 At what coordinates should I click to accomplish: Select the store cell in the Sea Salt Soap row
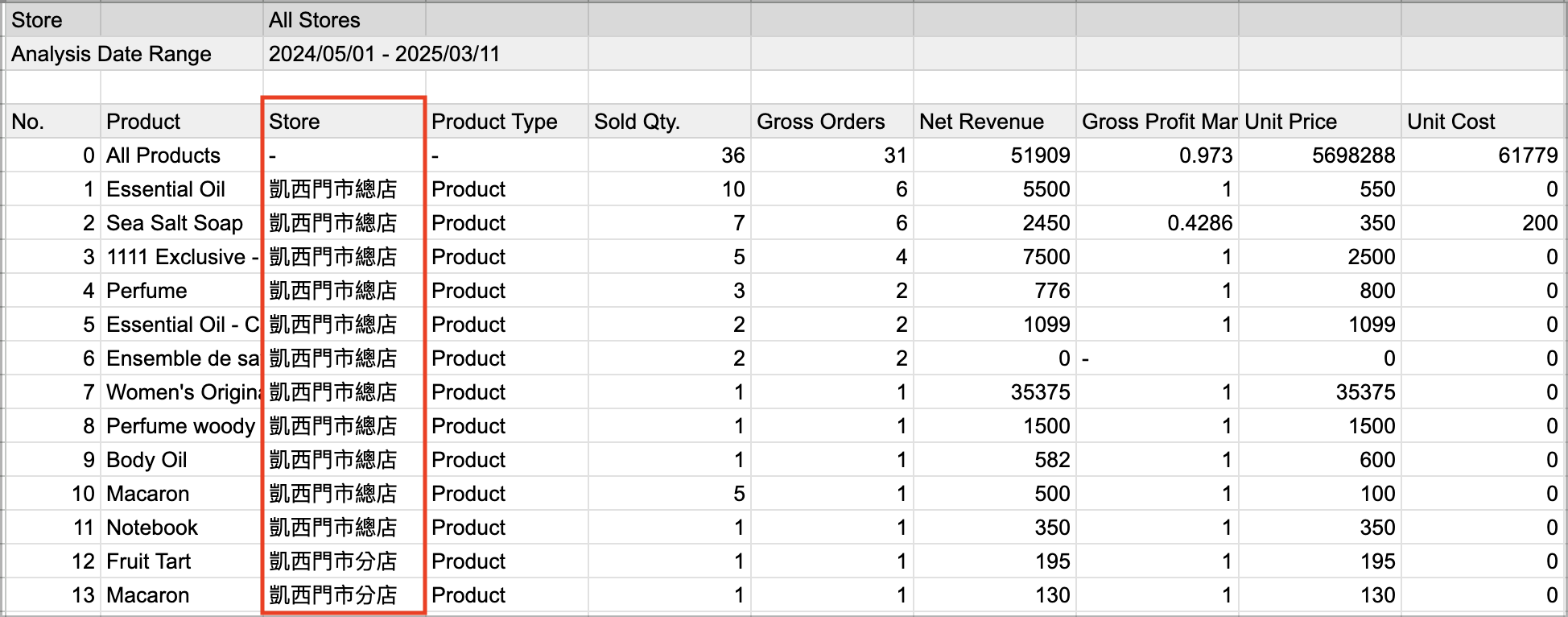click(345, 223)
